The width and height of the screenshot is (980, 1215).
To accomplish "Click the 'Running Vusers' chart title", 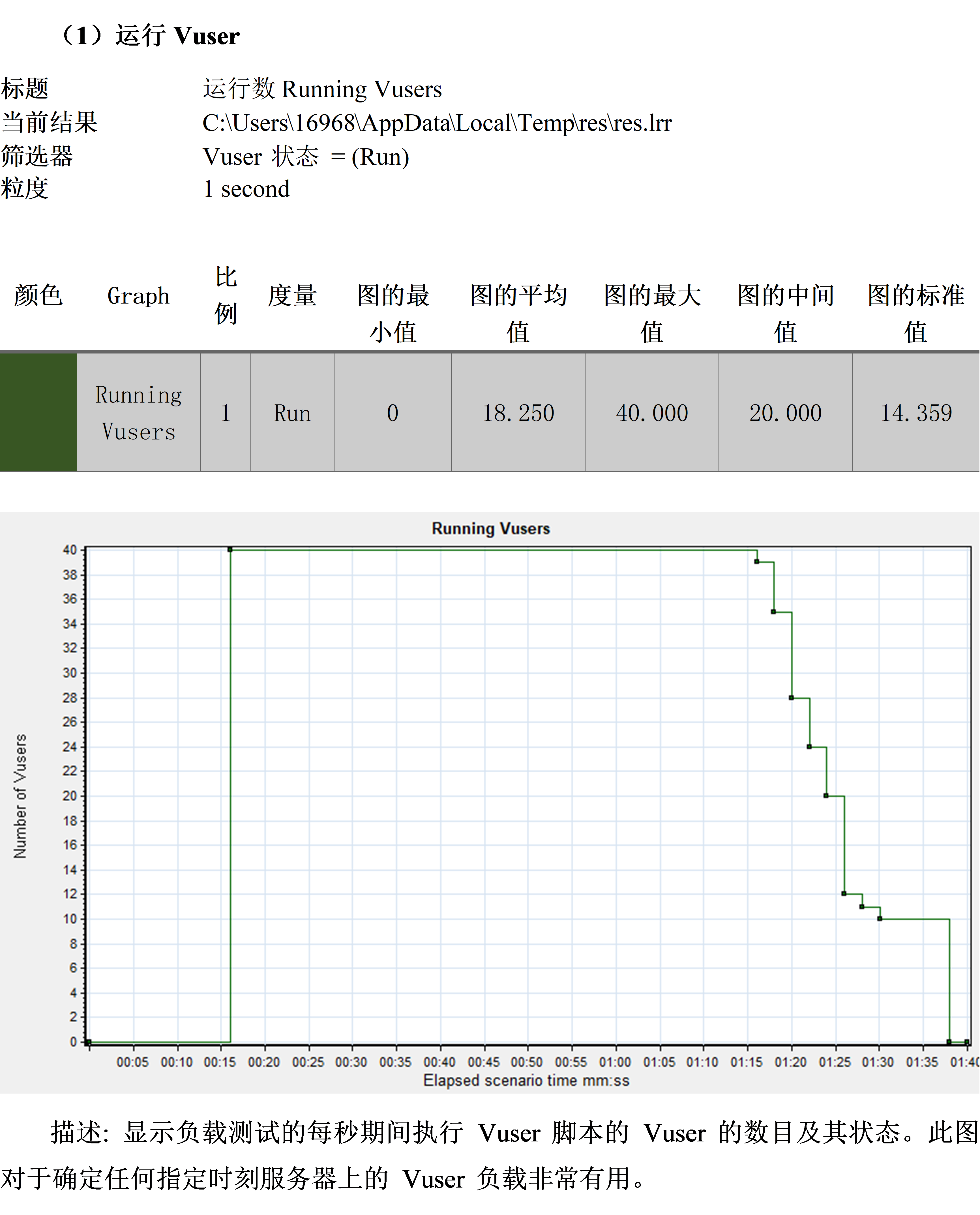I will 490,528.
